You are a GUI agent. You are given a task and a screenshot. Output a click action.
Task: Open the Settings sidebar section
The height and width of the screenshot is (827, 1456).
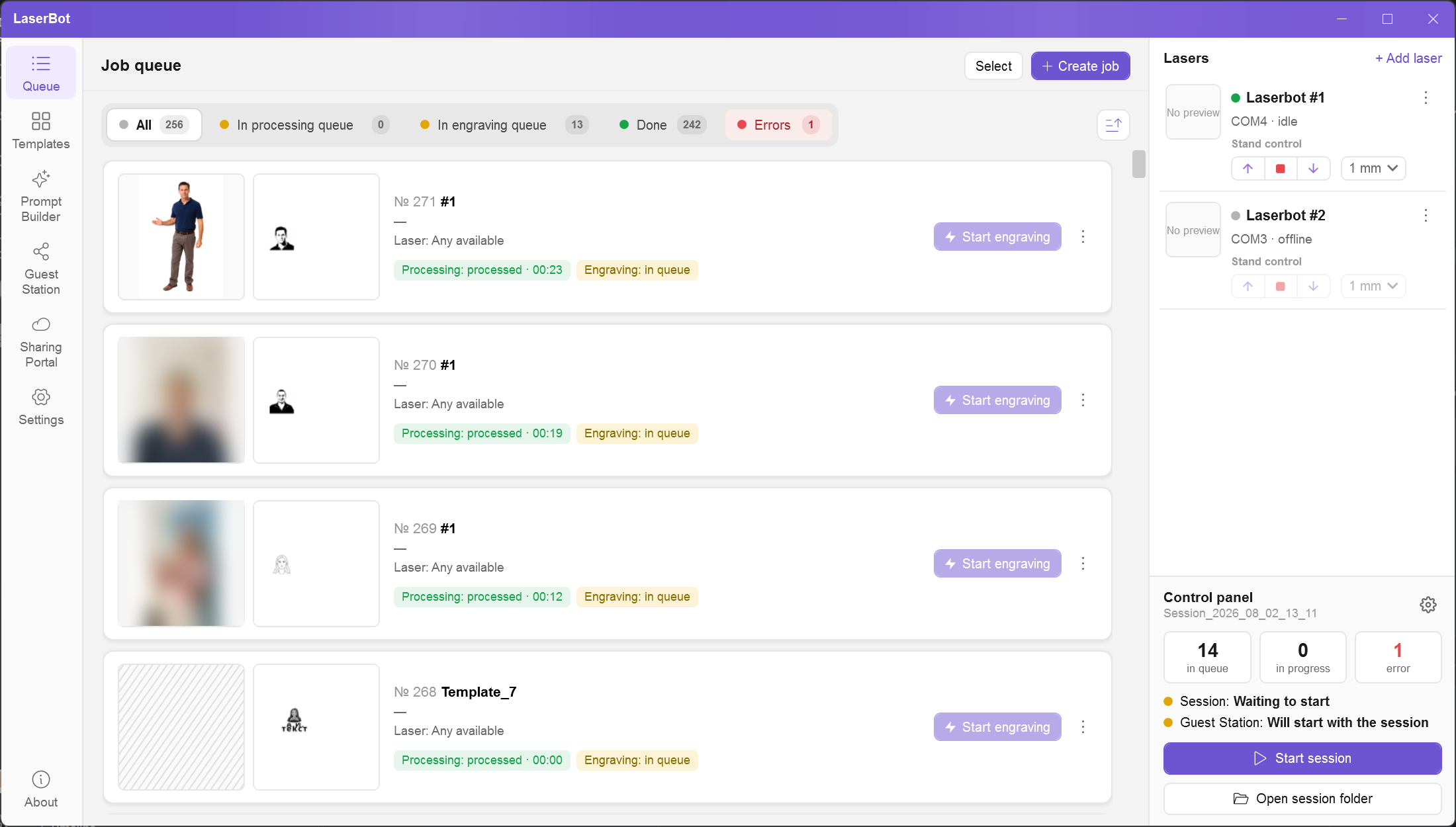click(x=41, y=407)
